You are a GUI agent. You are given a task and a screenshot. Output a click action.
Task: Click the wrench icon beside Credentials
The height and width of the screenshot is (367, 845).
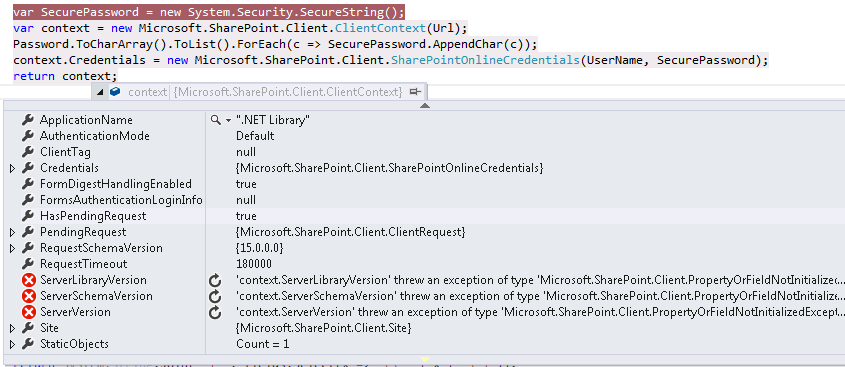[28, 168]
